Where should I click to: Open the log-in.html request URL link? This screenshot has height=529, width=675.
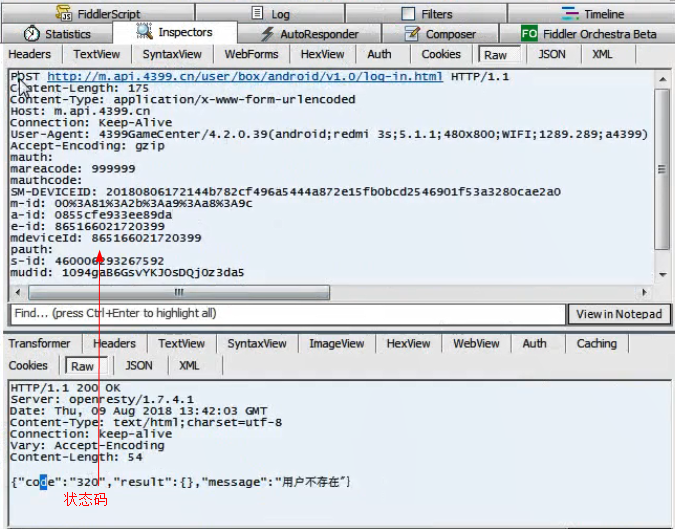pyautogui.click(x=245, y=77)
